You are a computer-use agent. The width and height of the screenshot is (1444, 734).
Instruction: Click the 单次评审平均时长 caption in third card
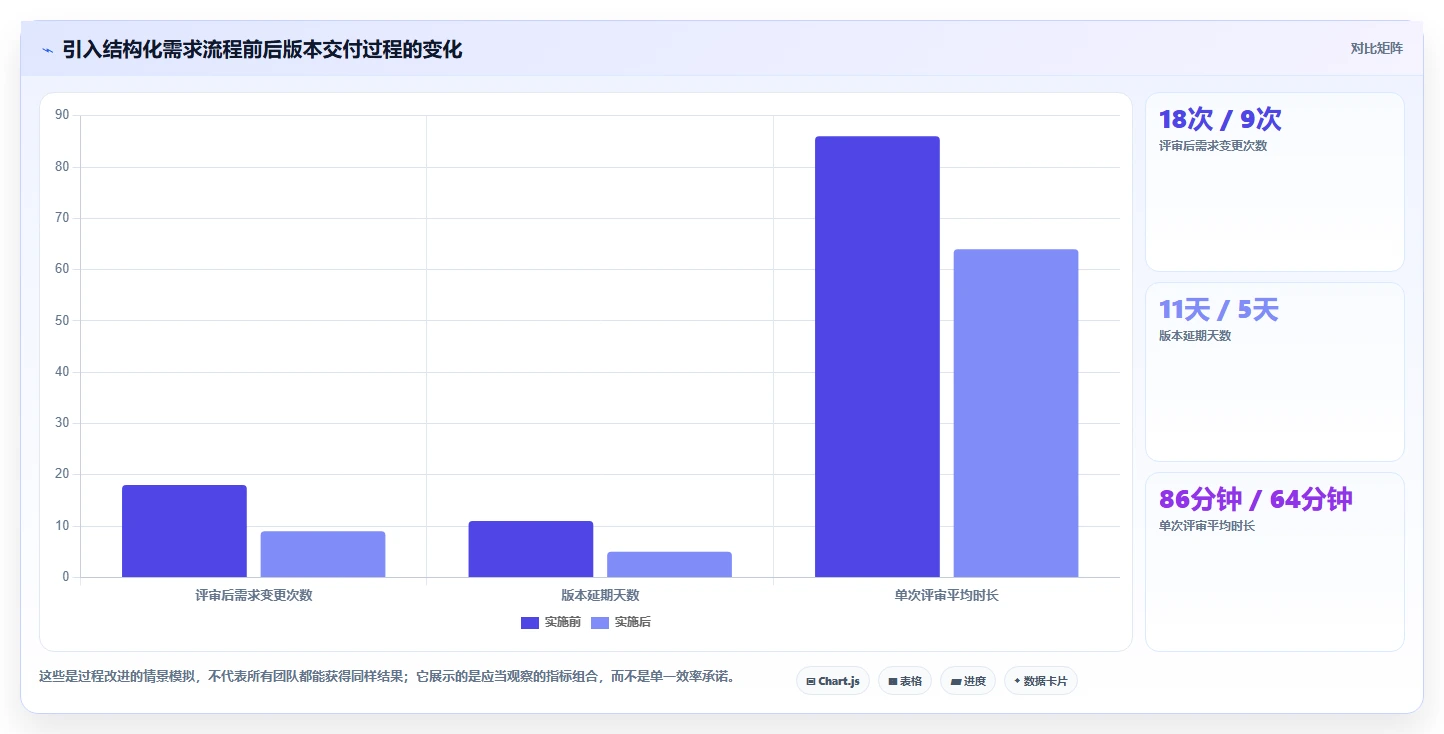click(1207, 526)
